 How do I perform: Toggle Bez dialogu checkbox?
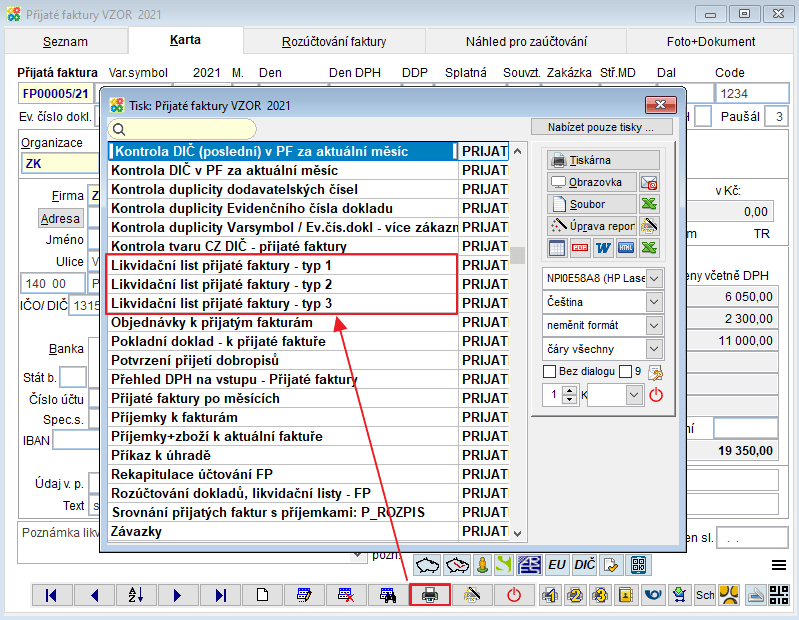pyautogui.click(x=550, y=371)
